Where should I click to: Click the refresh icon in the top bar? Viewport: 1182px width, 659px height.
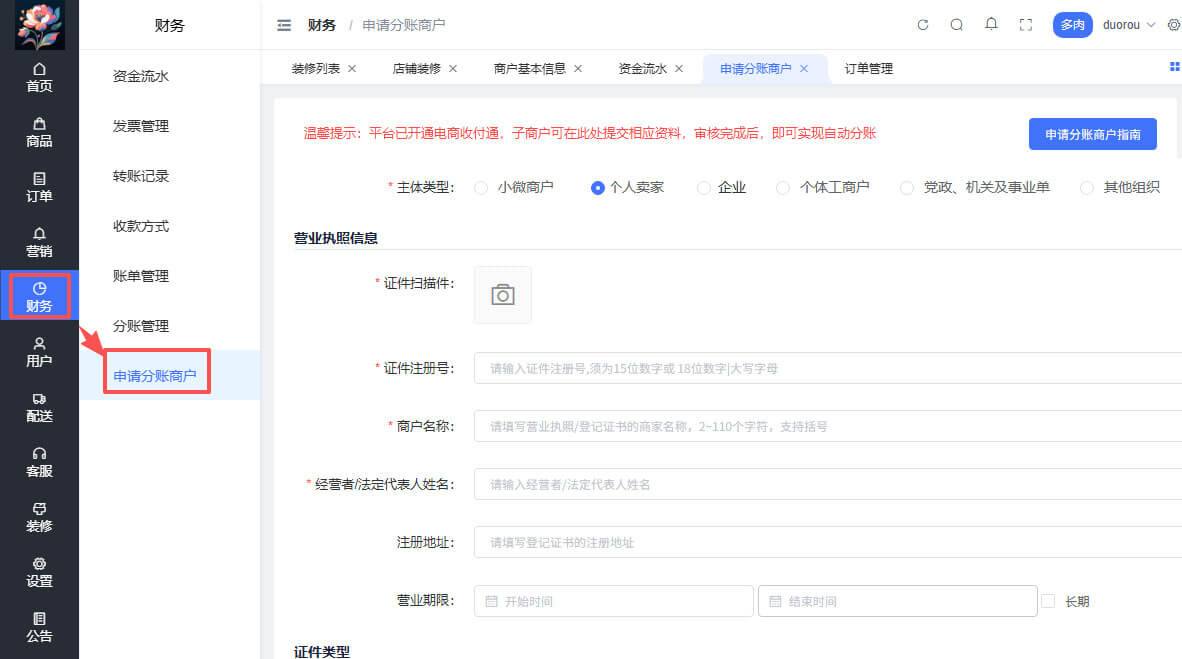[922, 24]
